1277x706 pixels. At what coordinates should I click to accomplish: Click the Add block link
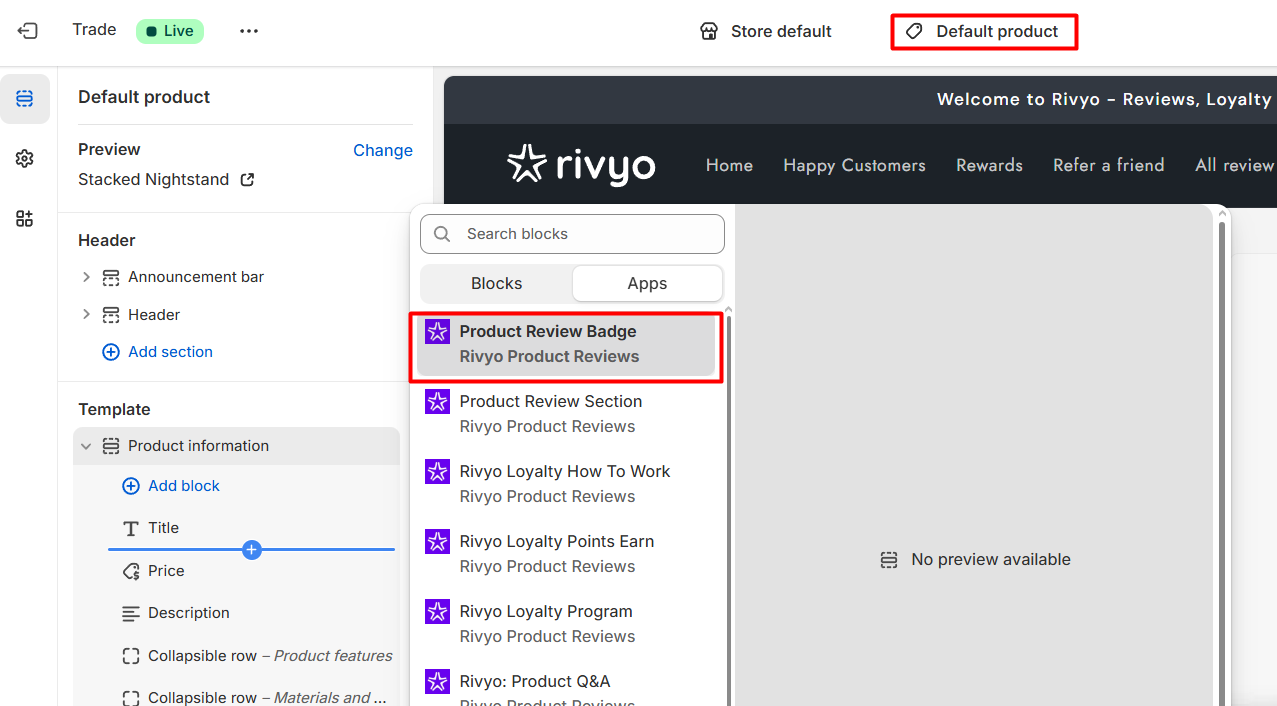[171, 486]
